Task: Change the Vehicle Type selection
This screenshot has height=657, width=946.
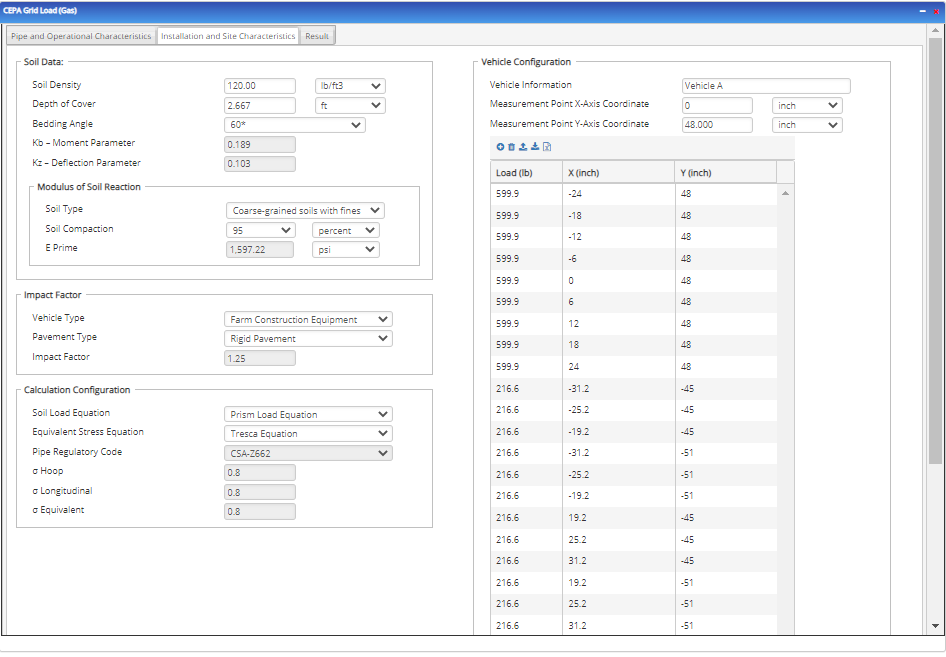Action: 308,317
